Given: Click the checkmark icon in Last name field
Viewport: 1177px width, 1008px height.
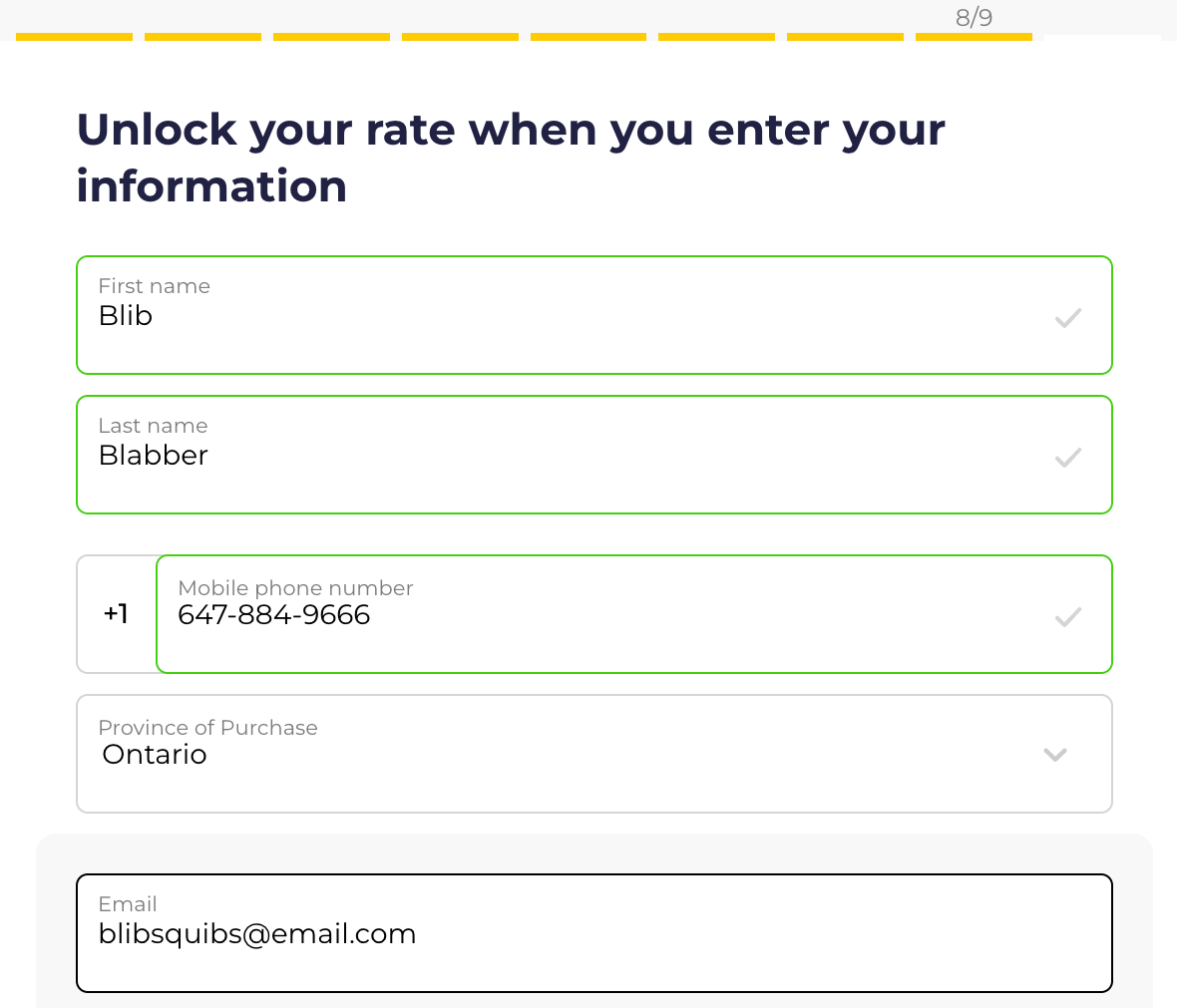Looking at the screenshot, I should pos(1067,457).
